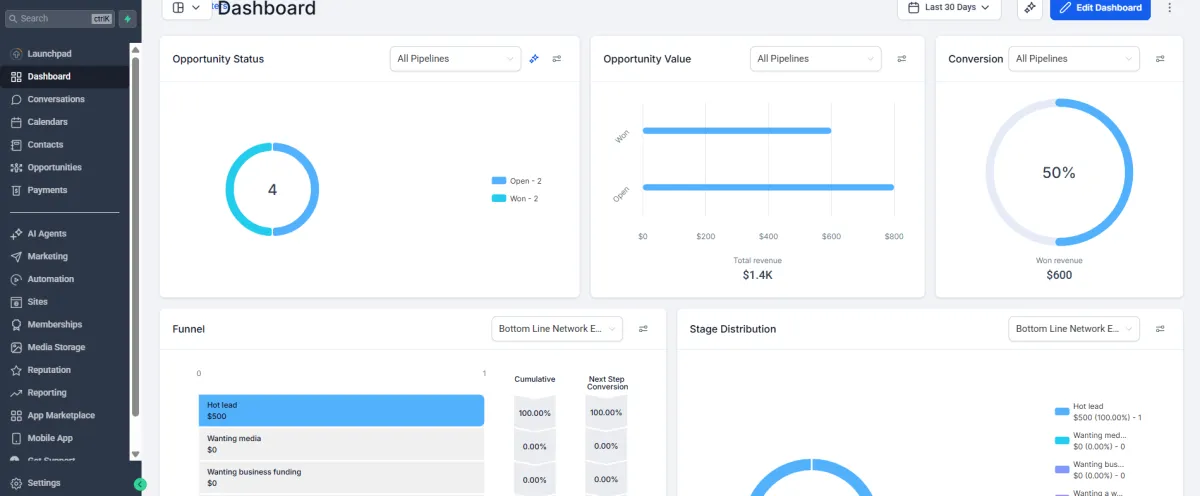The height and width of the screenshot is (496, 1200).
Task: Open the Automation icon in sidebar
Action: 16,279
